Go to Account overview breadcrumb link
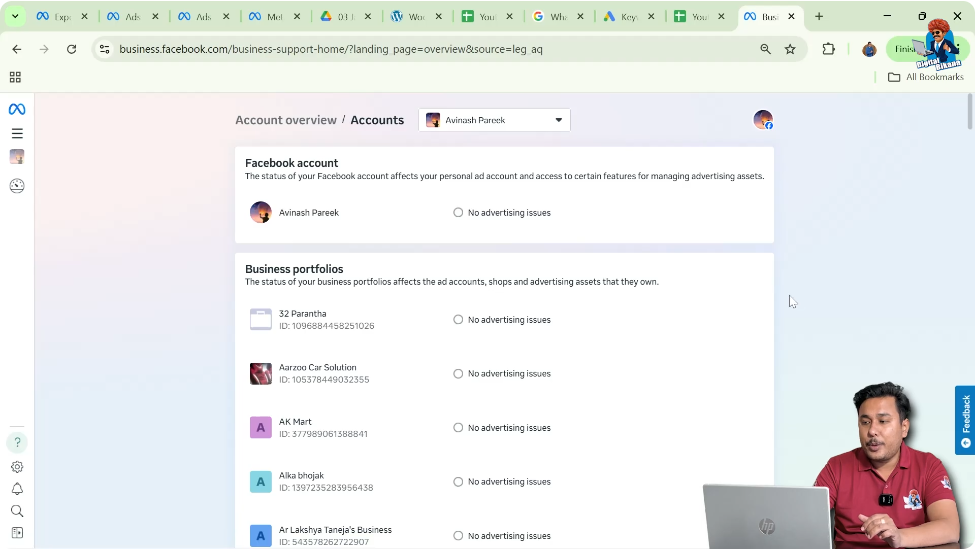Viewport: 977px width, 550px height. pyautogui.click(x=285, y=120)
